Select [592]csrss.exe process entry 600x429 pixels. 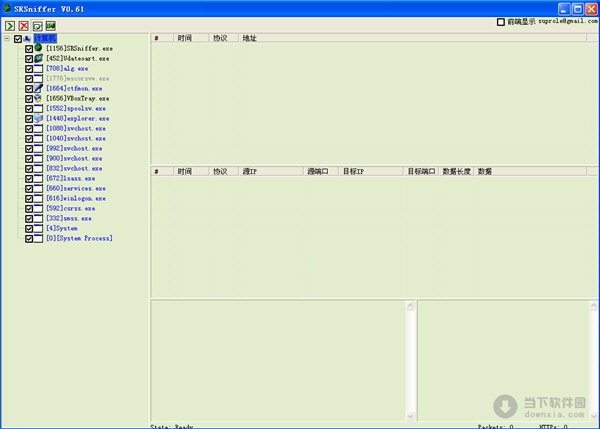pos(71,209)
